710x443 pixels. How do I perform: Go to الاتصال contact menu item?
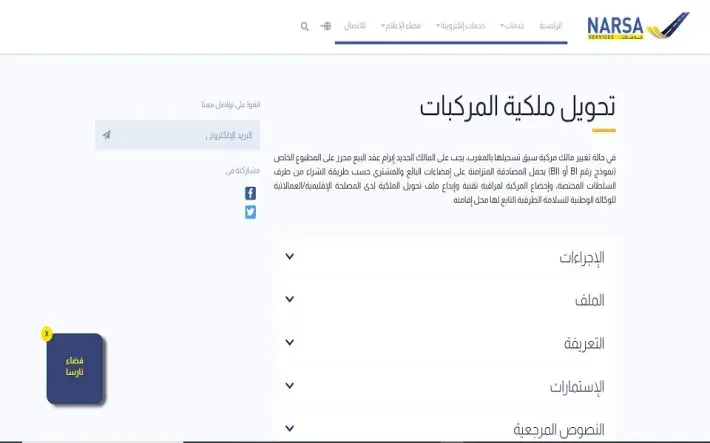click(x=355, y=26)
